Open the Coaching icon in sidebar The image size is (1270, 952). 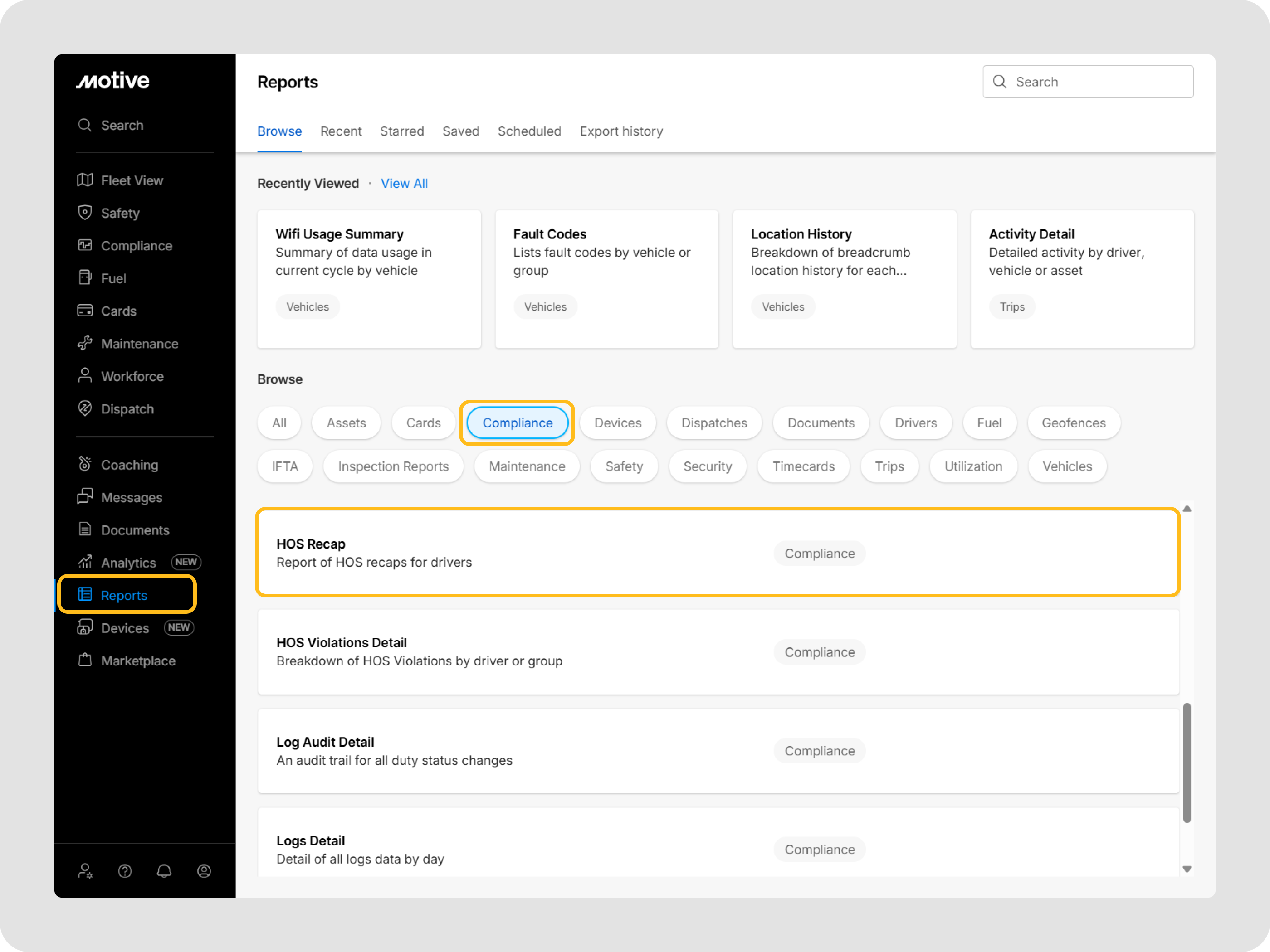click(x=85, y=464)
